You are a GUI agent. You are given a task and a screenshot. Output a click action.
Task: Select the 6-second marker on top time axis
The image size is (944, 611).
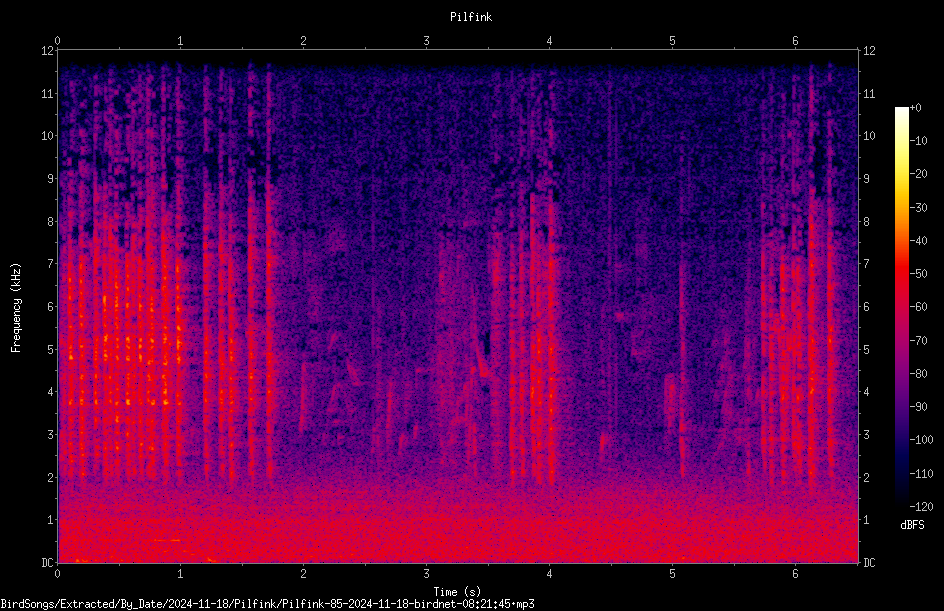click(795, 40)
